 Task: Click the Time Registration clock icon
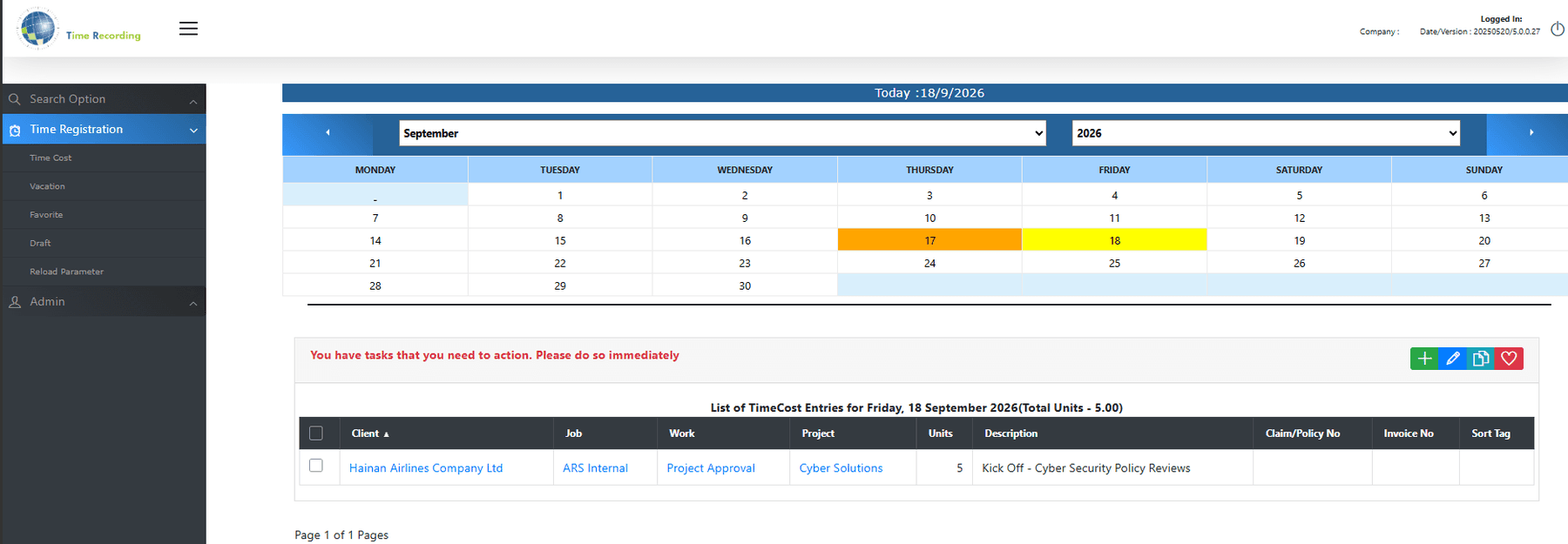pyautogui.click(x=15, y=130)
